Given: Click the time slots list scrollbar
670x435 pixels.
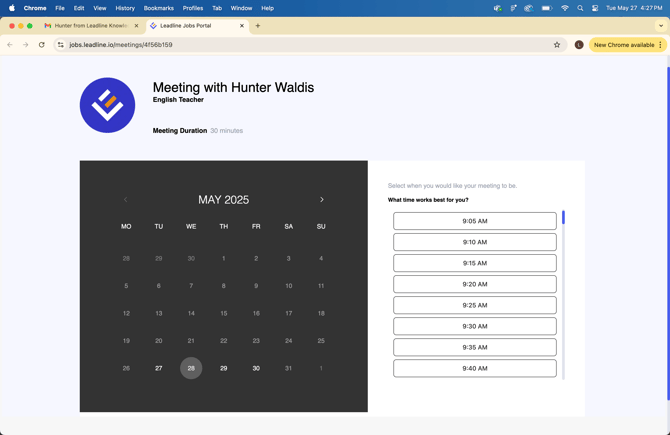Looking at the screenshot, I should pyautogui.click(x=563, y=218).
